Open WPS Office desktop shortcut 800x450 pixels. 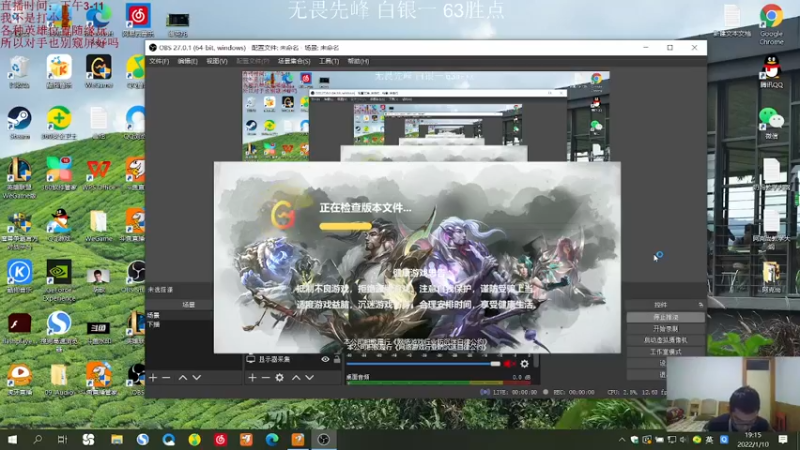98,174
